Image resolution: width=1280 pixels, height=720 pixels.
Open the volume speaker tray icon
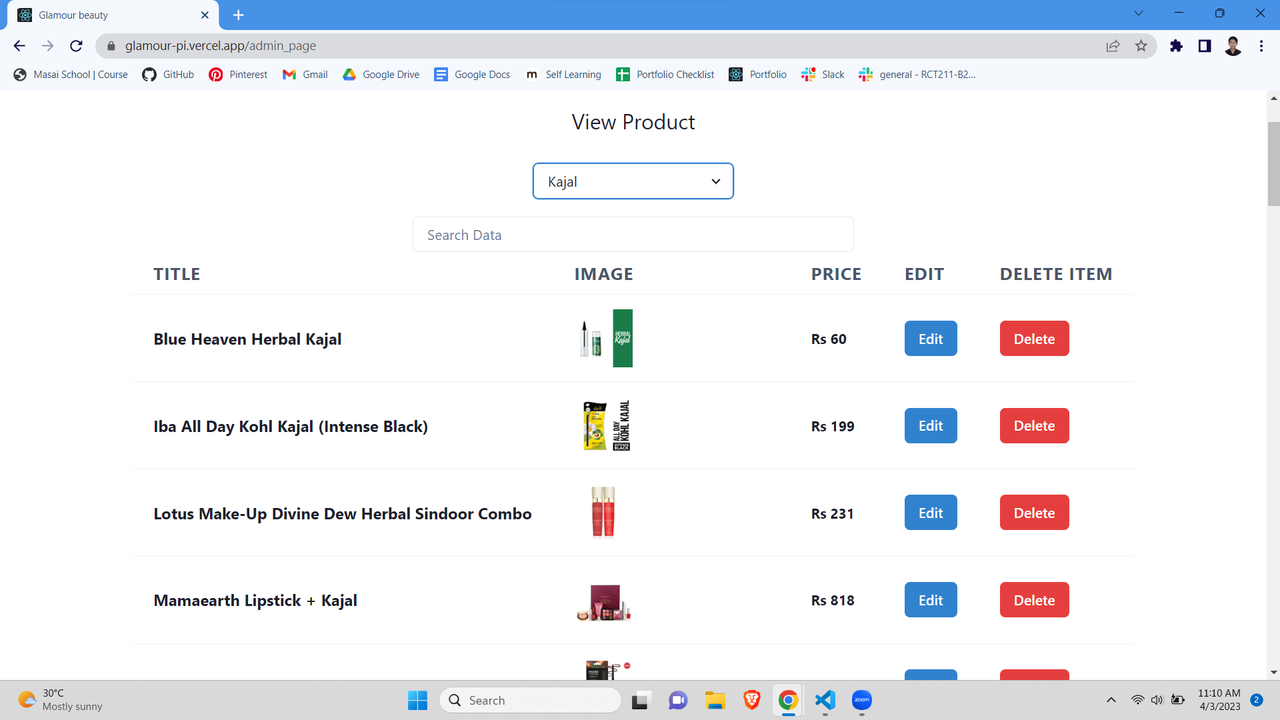click(1157, 700)
